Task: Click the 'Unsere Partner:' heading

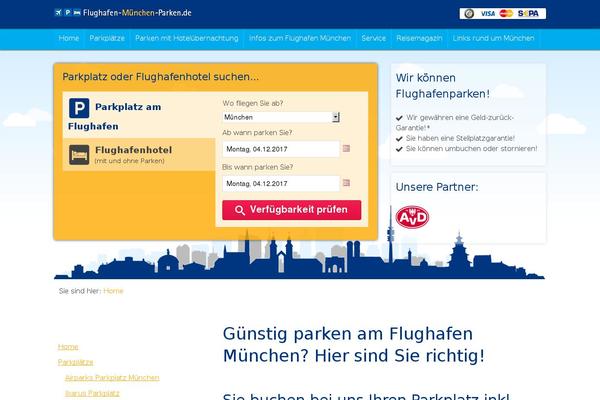Action: [x=437, y=187]
